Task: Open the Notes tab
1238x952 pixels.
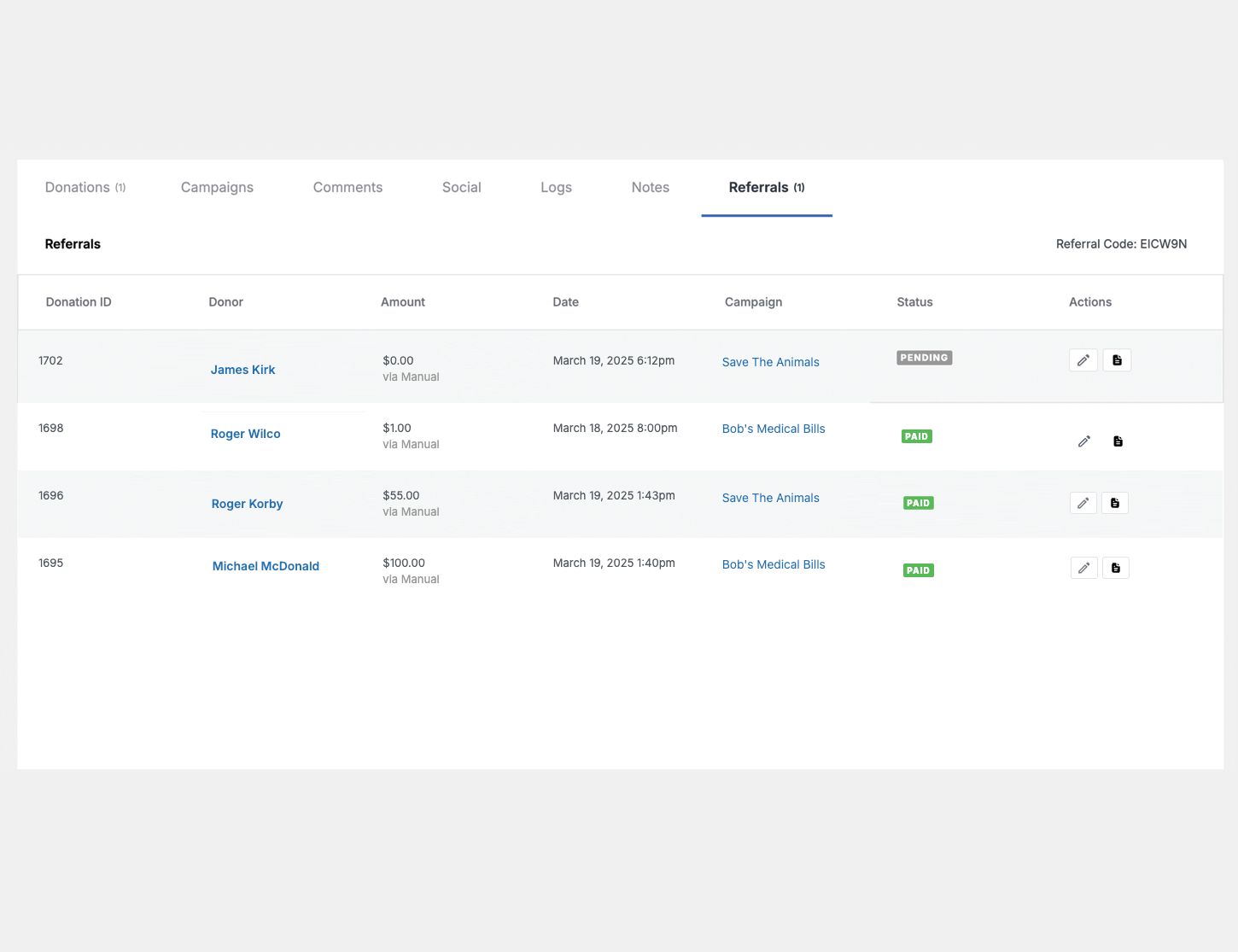Action: (651, 188)
